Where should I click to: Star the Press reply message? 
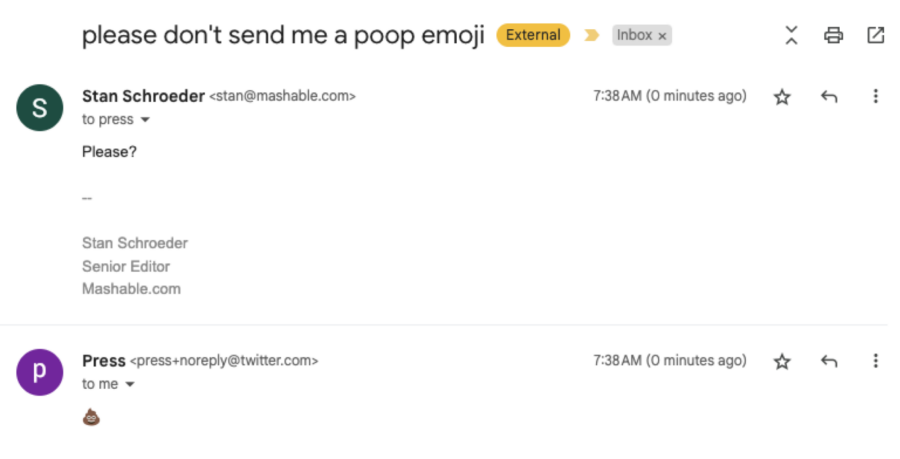click(x=782, y=361)
